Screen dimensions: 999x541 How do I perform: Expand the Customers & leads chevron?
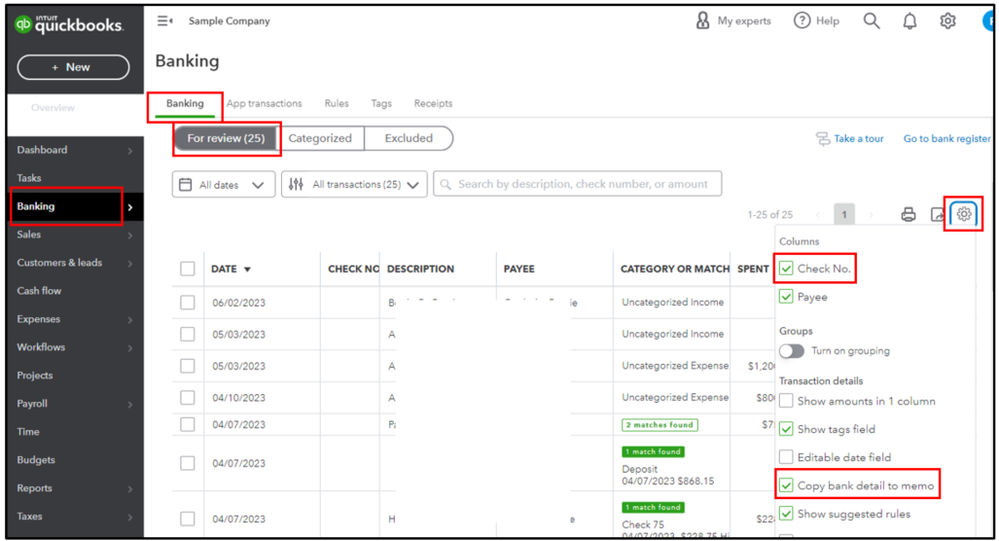pos(130,263)
